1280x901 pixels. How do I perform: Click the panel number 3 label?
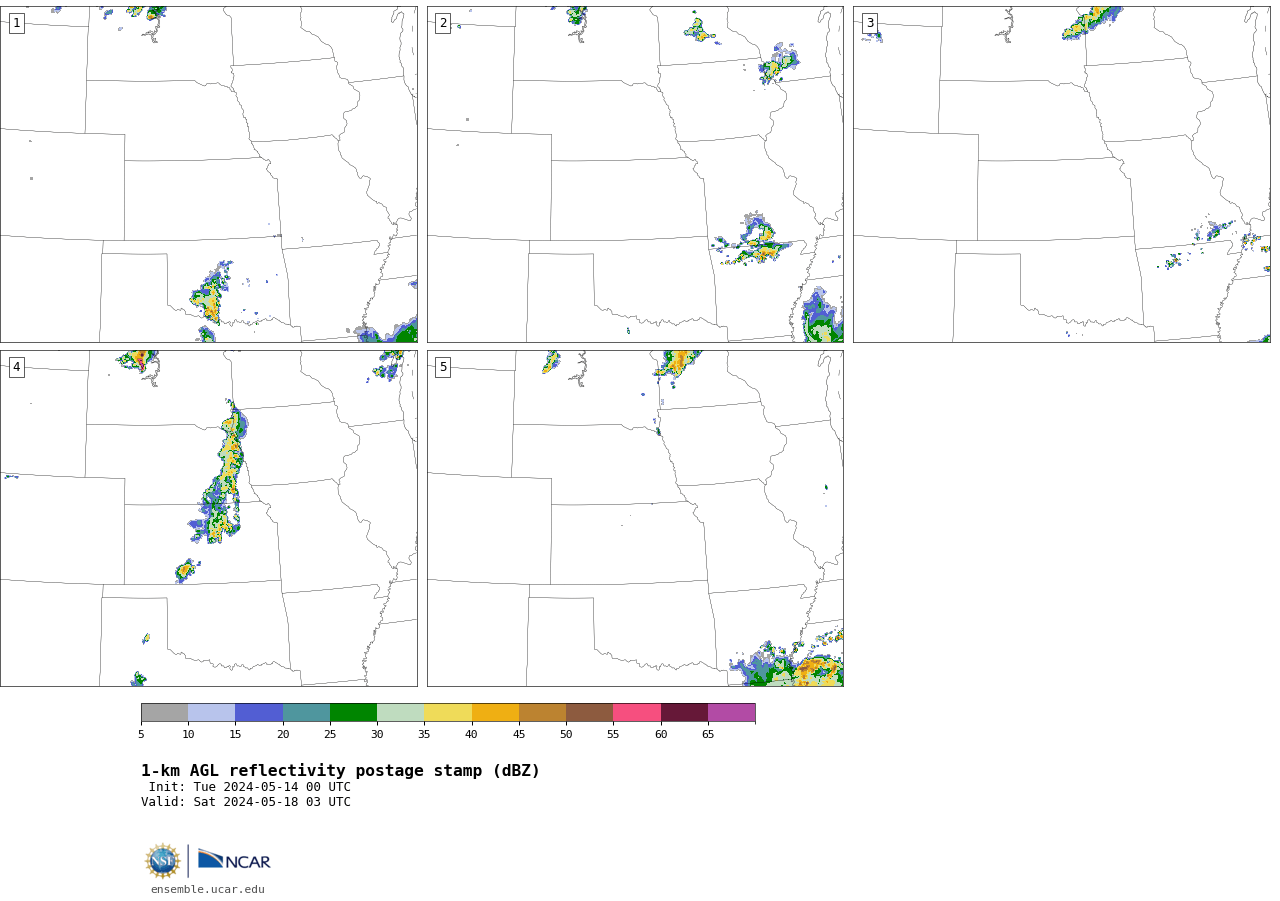point(869,23)
